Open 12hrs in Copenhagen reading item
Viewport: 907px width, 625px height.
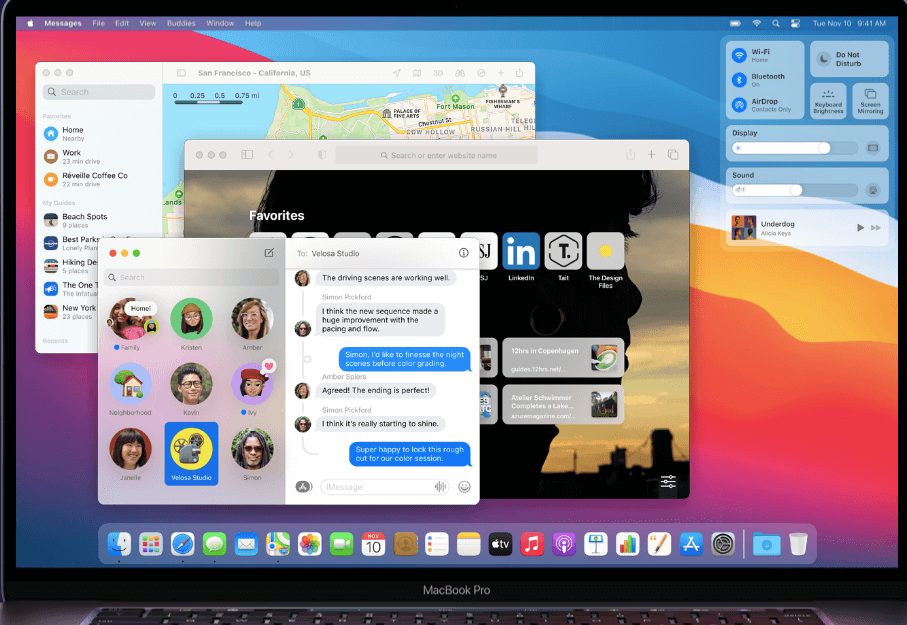point(563,358)
